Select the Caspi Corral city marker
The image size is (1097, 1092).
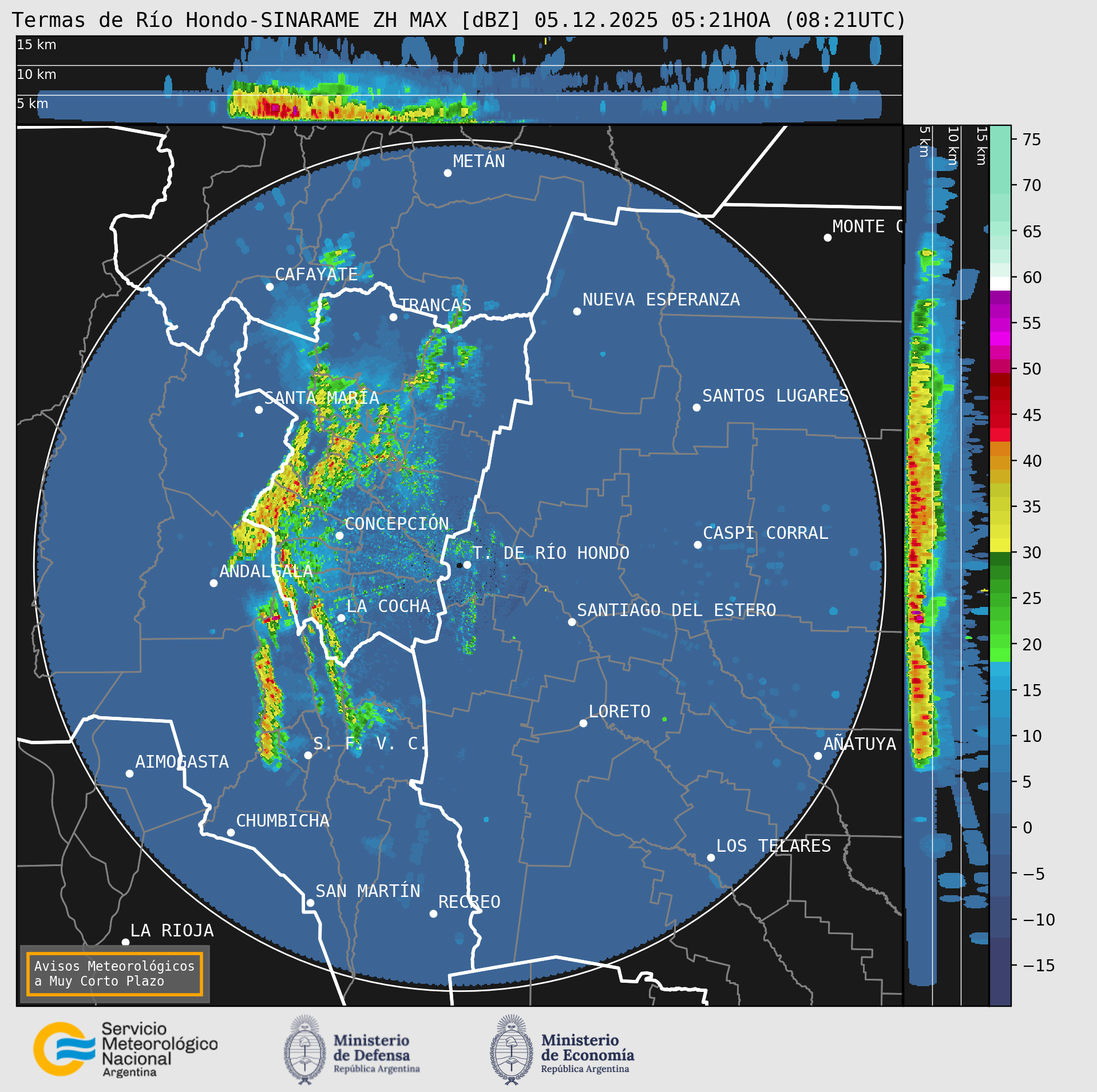tap(698, 545)
